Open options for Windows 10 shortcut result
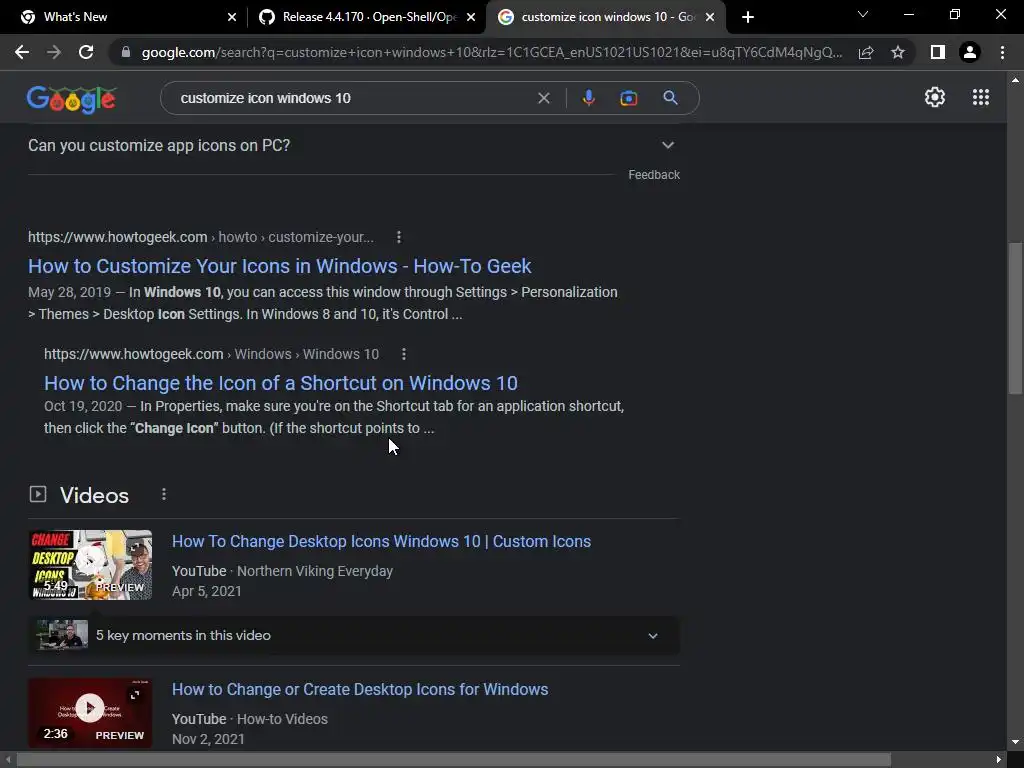This screenshot has height=768, width=1024. 404,354
